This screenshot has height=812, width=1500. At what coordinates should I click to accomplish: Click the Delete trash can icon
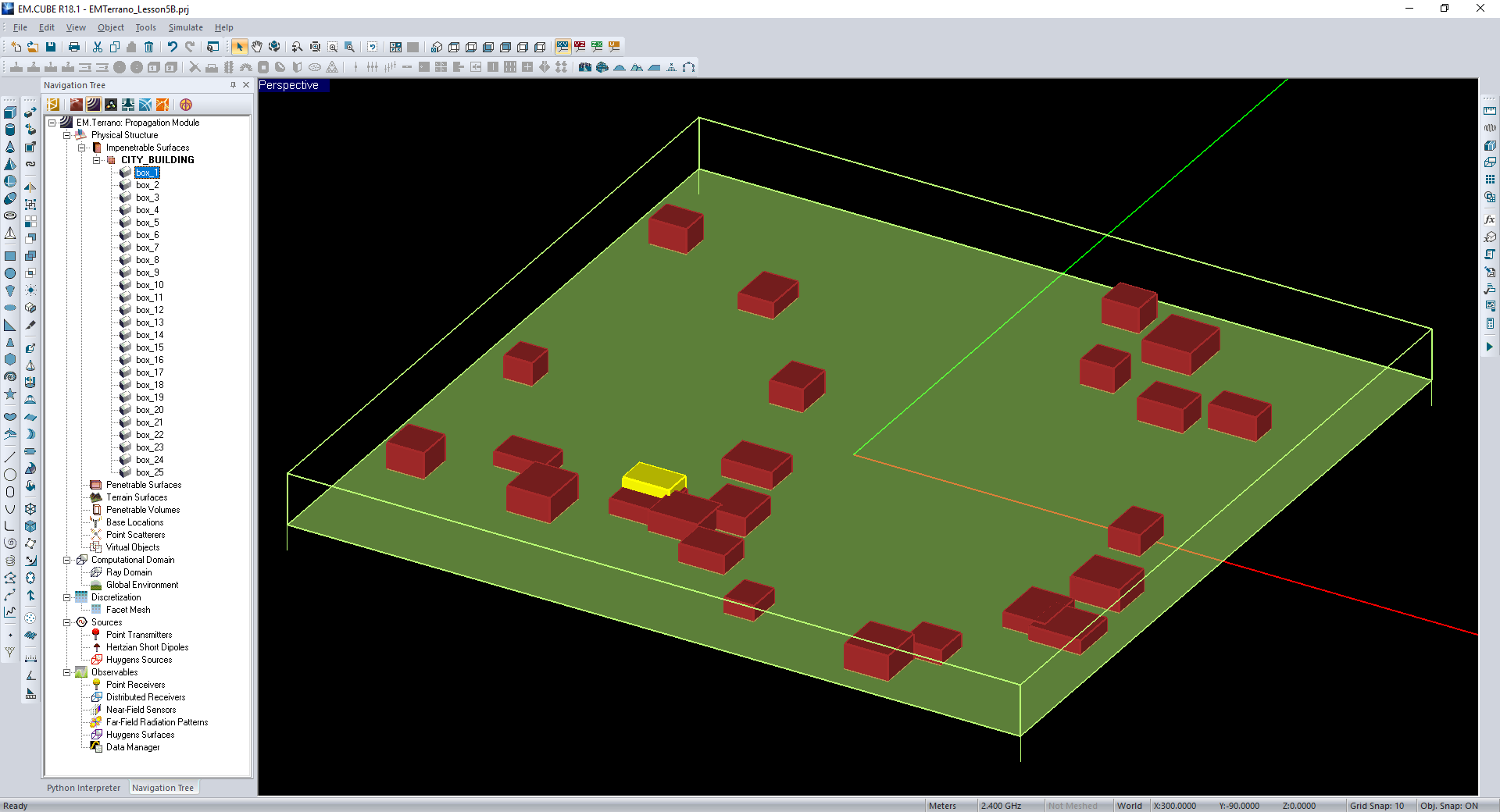click(x=149, y=47)
